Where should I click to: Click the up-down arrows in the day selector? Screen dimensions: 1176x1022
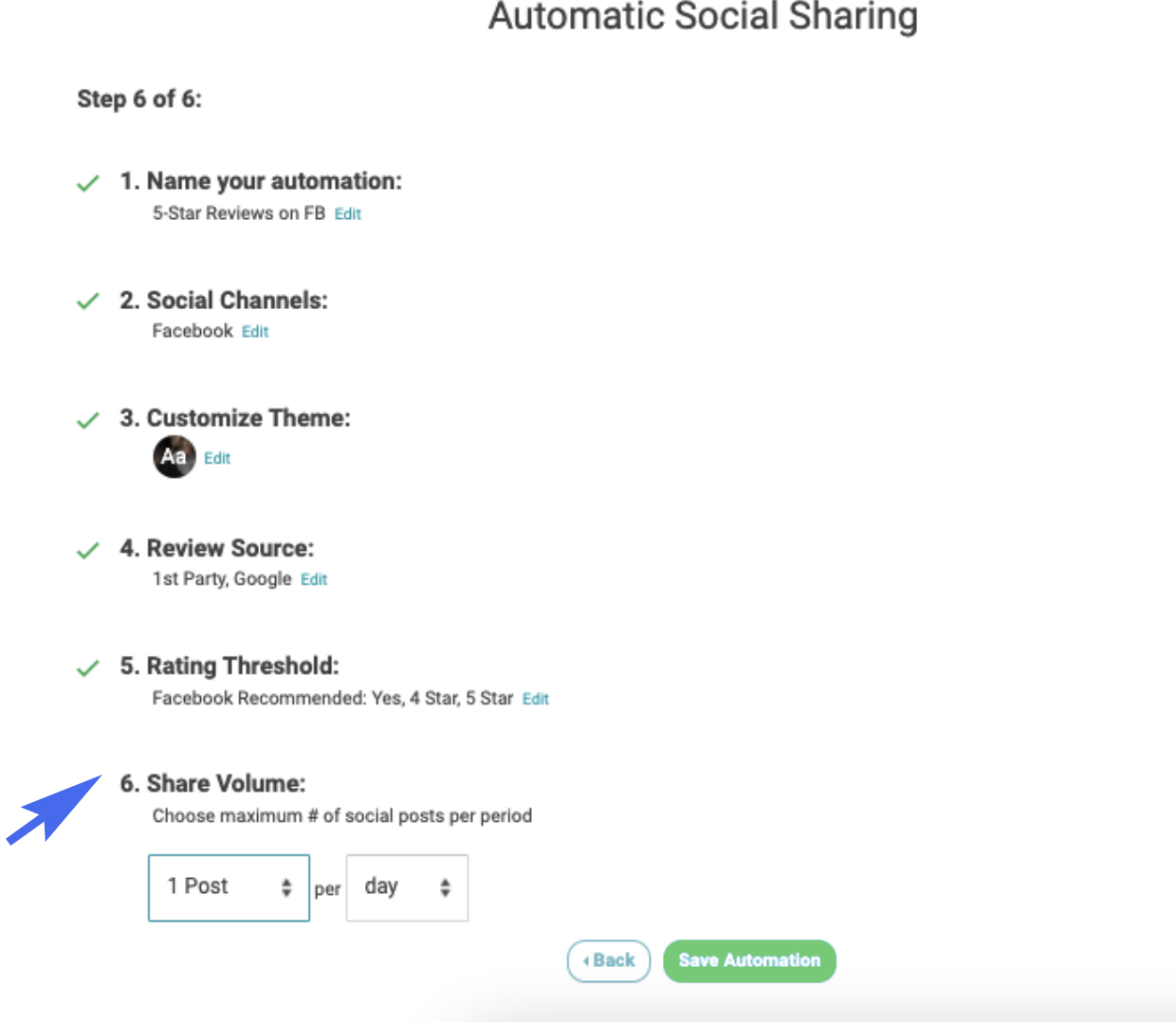tap(445, 887)
